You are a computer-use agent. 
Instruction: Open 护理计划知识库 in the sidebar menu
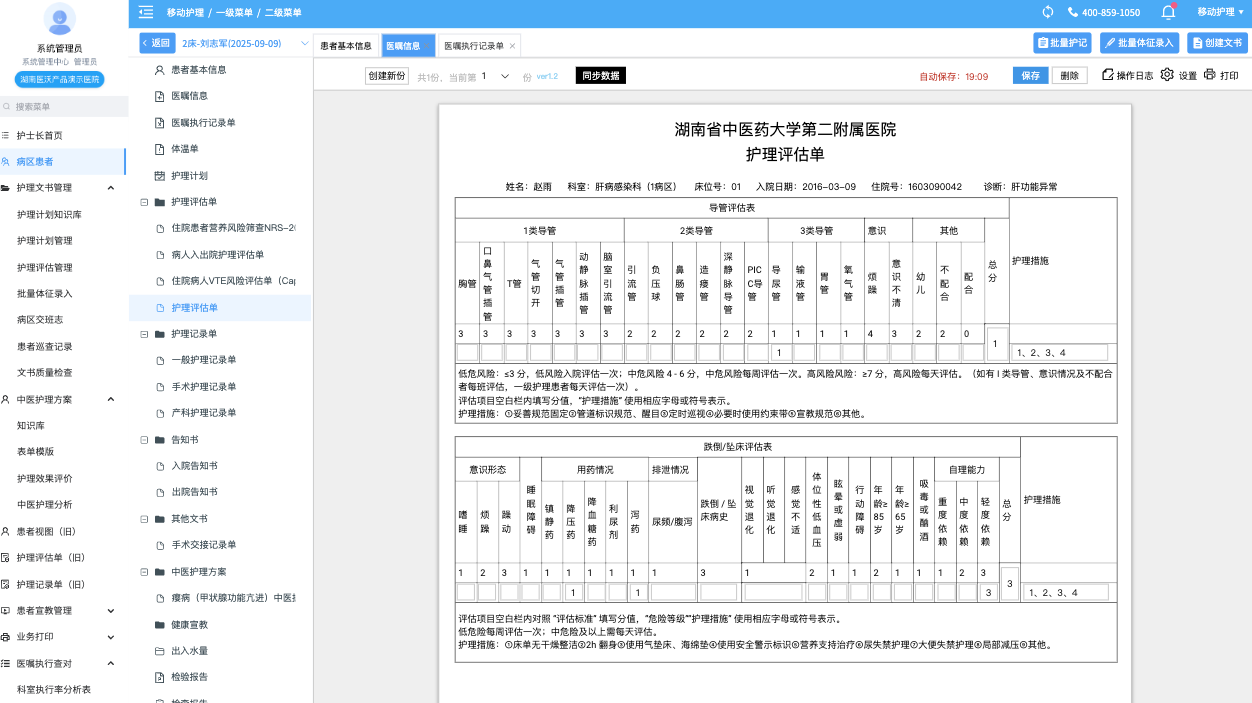tap(50, 215)
